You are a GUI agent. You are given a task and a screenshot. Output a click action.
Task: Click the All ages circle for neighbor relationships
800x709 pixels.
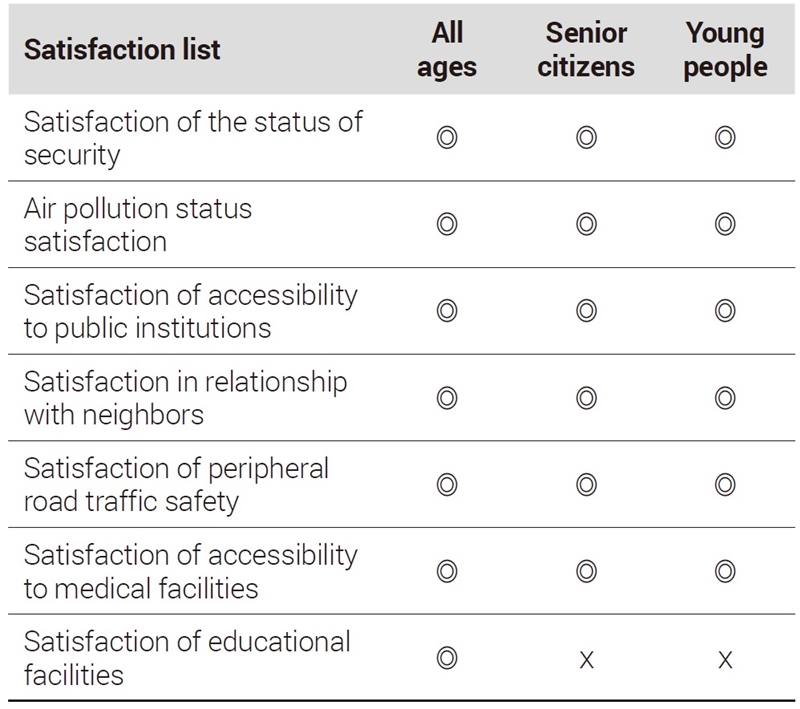click(x=447, y=398)
